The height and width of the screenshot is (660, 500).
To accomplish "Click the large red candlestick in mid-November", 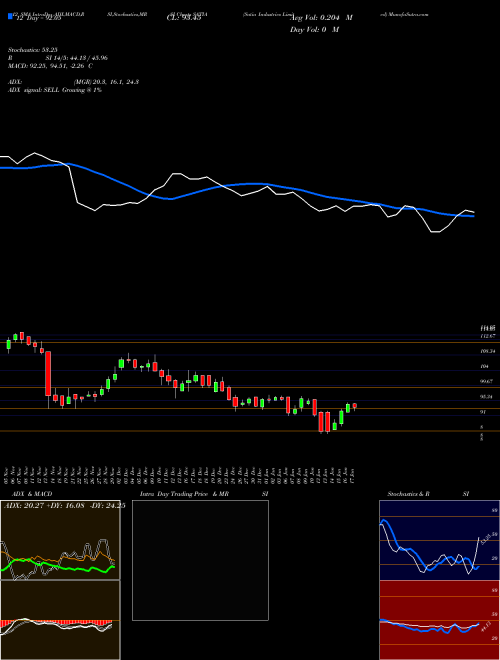I will pos(48,373).
